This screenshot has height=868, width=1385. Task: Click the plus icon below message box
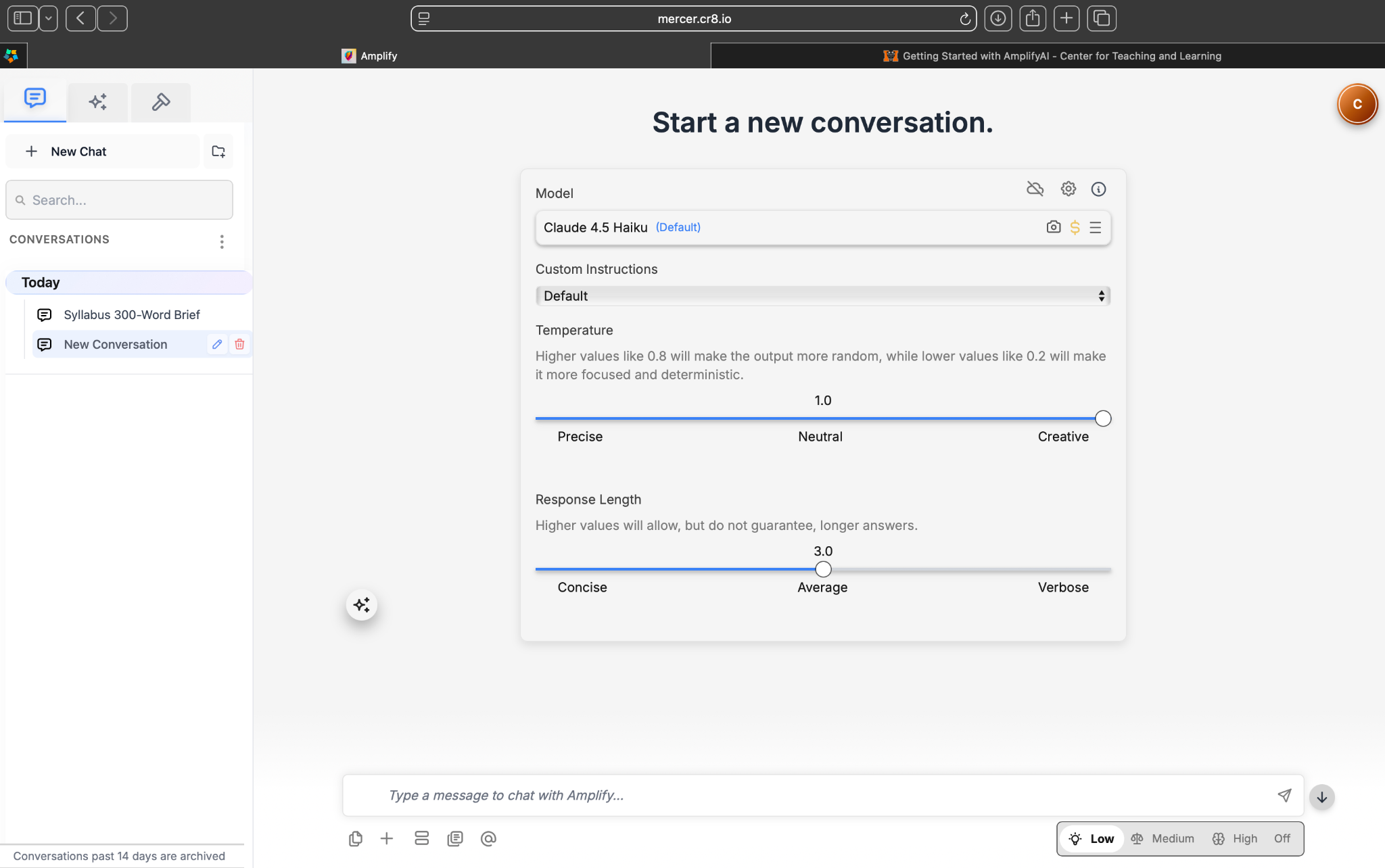(x=387, y=839)
